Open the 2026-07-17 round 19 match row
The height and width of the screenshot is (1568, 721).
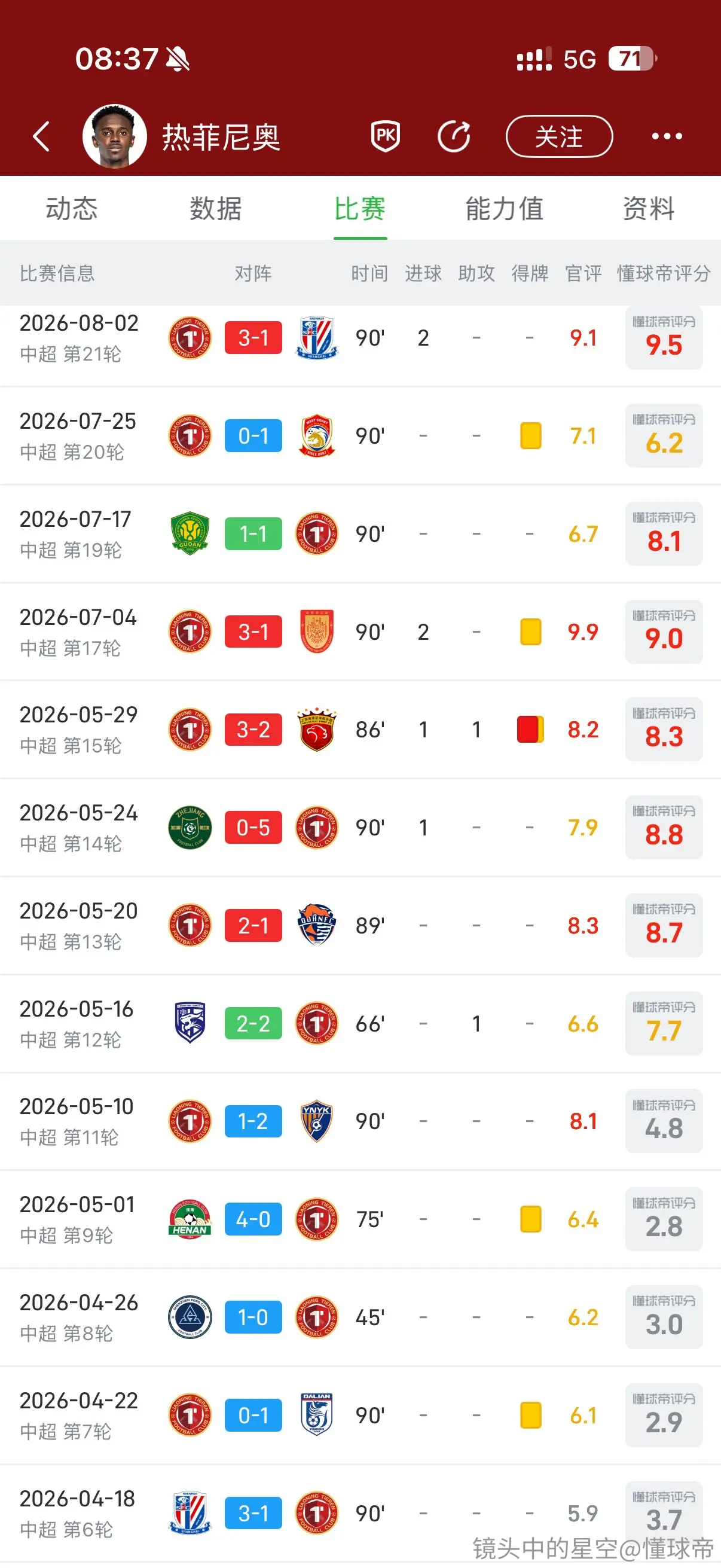point(360,534)
